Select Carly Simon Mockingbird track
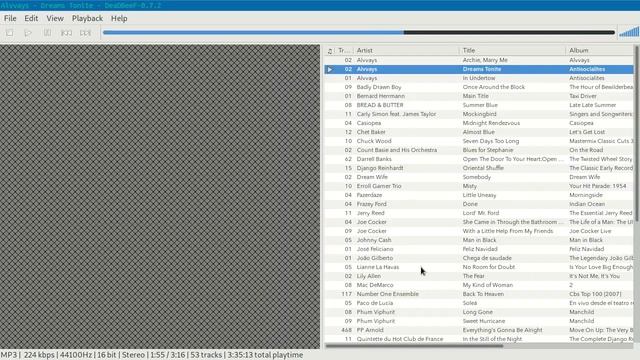Viewport: 640px width, 360px height. click(479, 114)
